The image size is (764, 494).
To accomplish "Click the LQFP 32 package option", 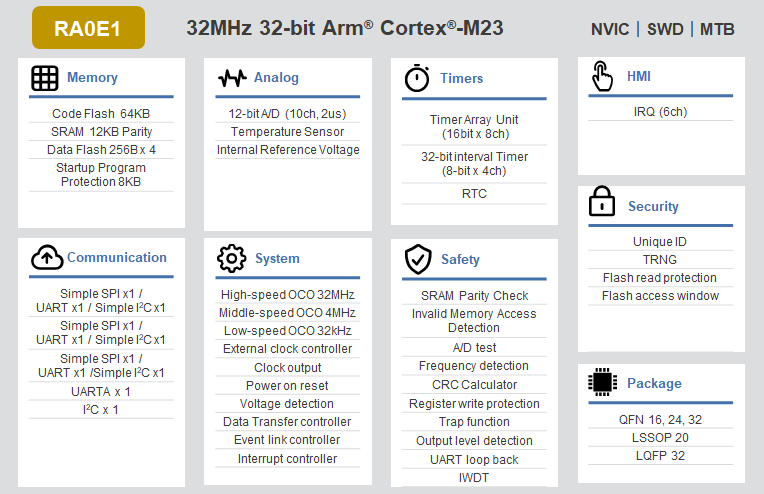I will click(x=661, y=456).
